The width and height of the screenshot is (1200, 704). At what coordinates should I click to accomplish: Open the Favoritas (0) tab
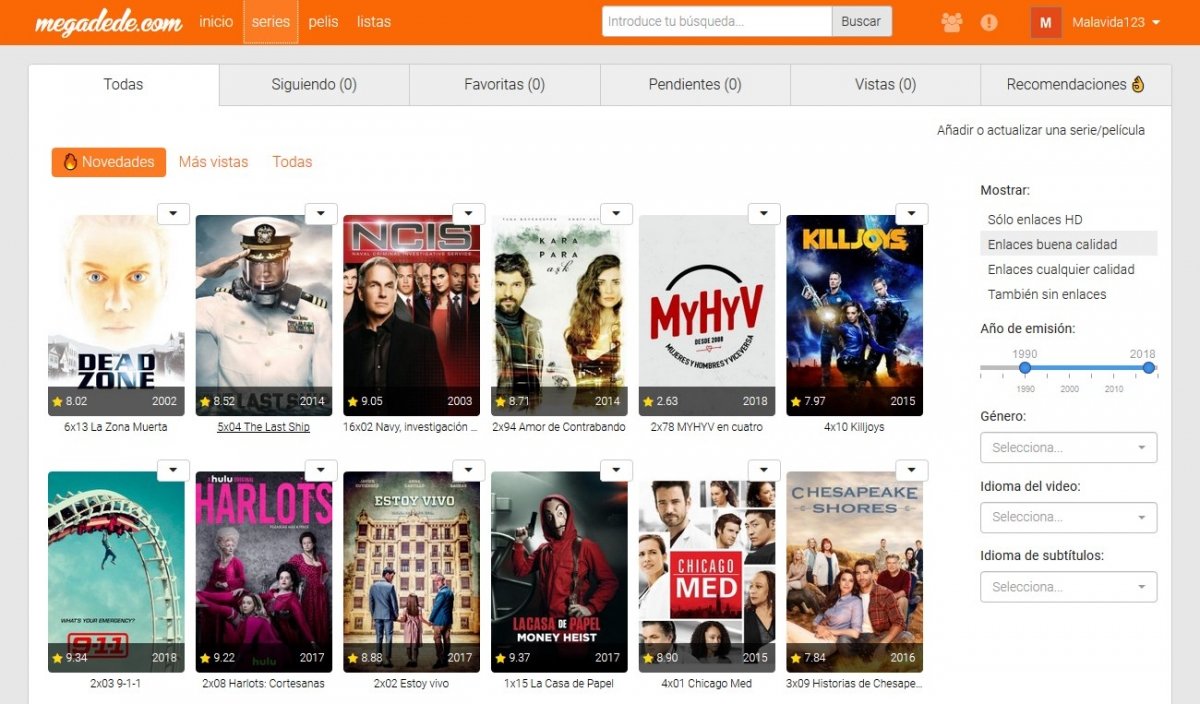pyautogui.click(x=505, y=85)
